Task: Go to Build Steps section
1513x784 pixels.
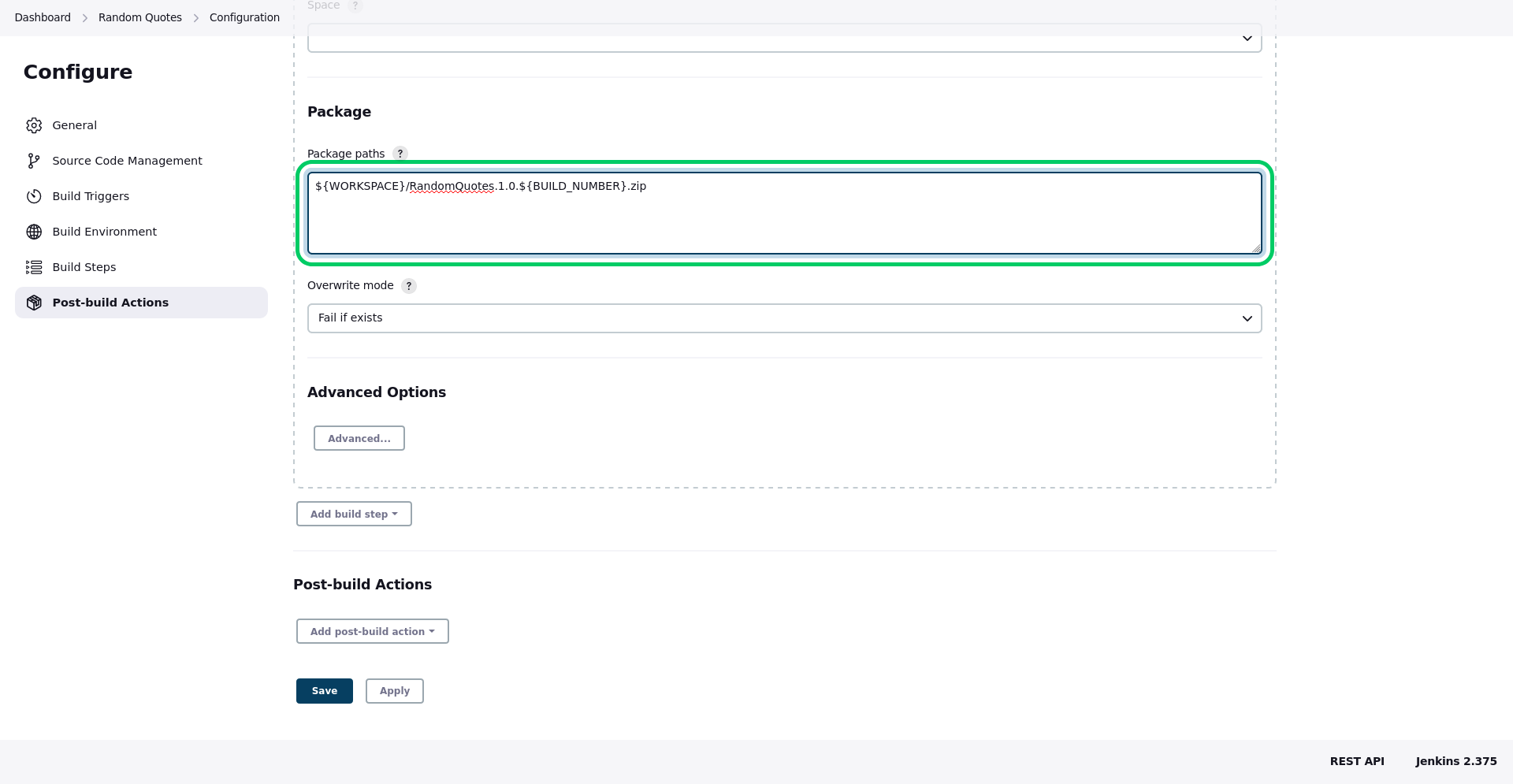Action: coord(141,267)
